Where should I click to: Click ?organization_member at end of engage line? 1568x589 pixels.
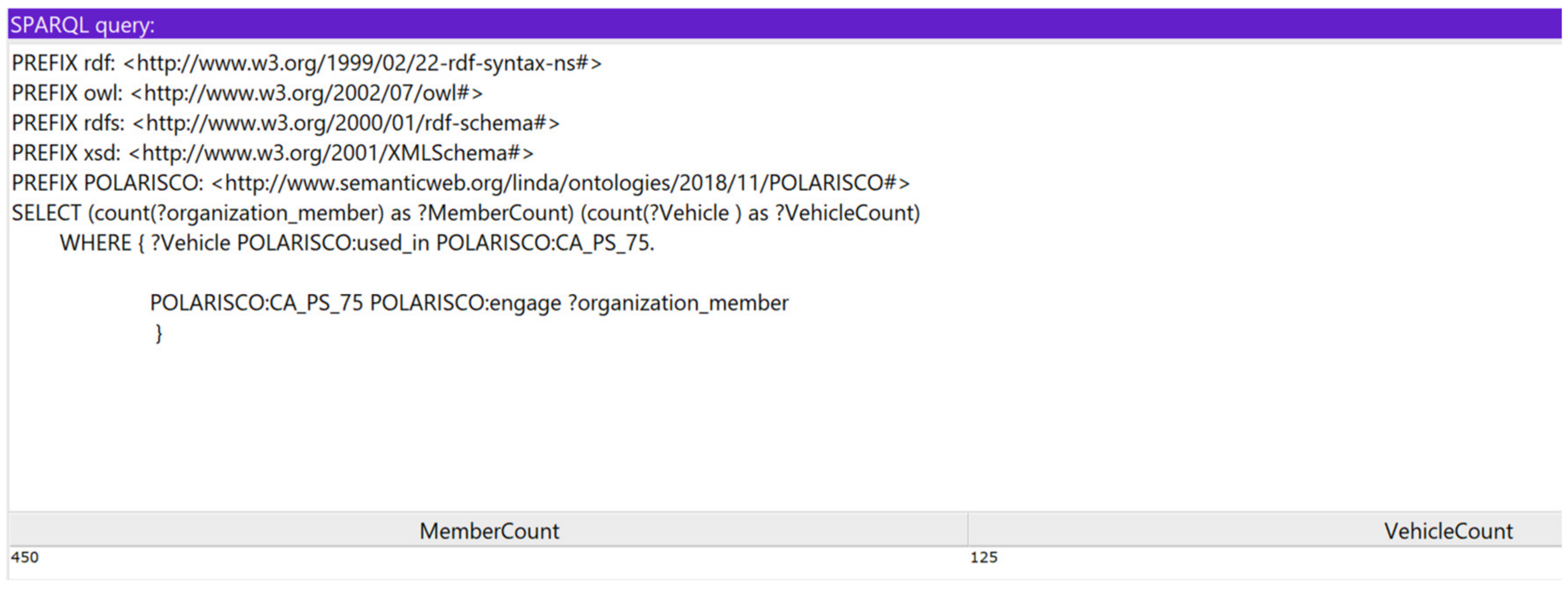pos(678,302)
